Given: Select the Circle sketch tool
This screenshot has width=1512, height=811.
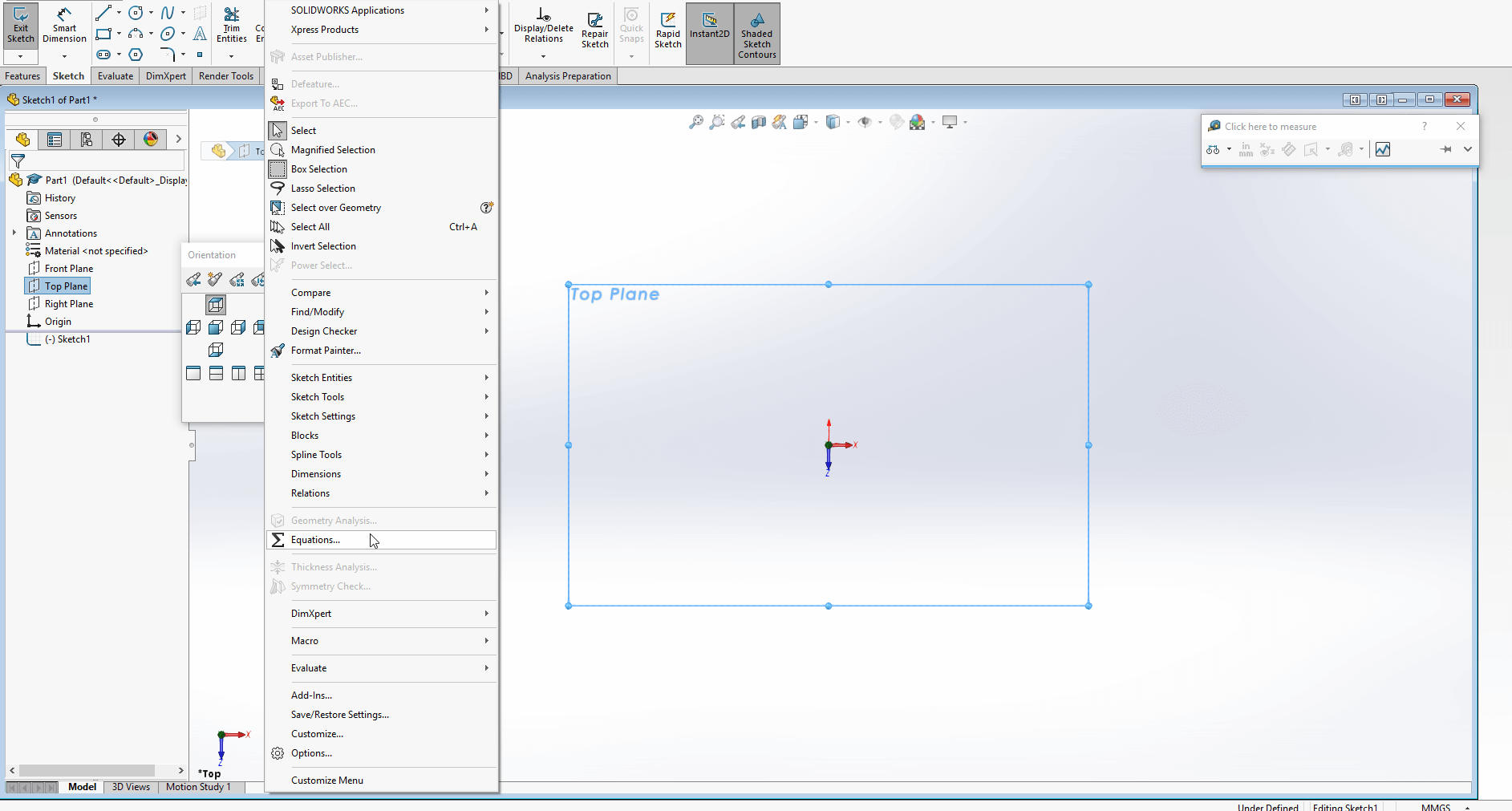Looking at the screenshot, I should tap(136, 13).
